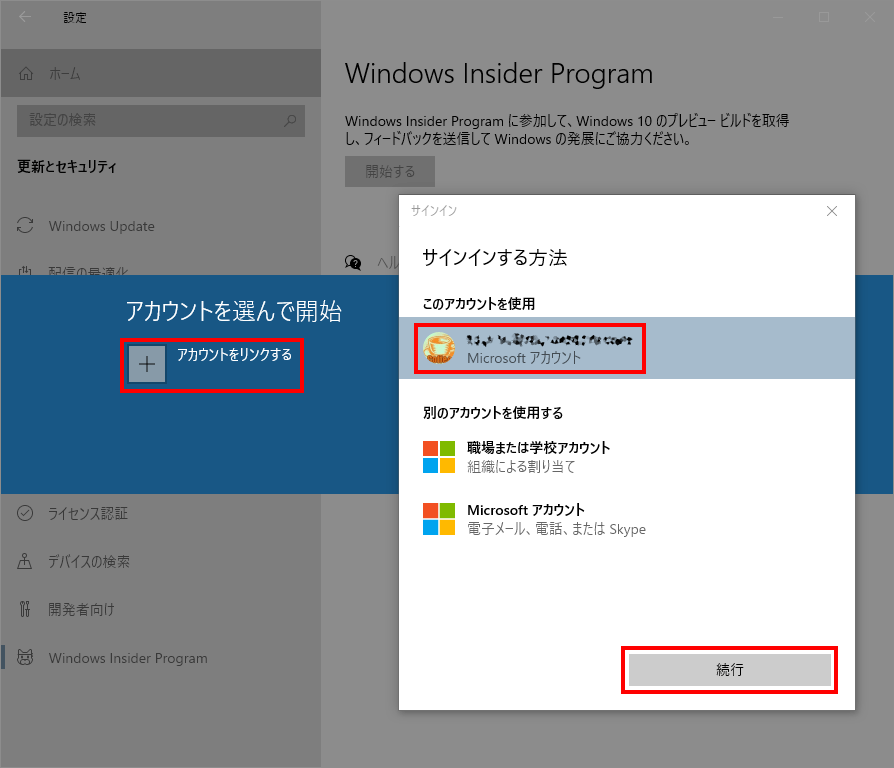Click the 続行 button
This screenshot has width=894, height=768.
coord(729,669)
